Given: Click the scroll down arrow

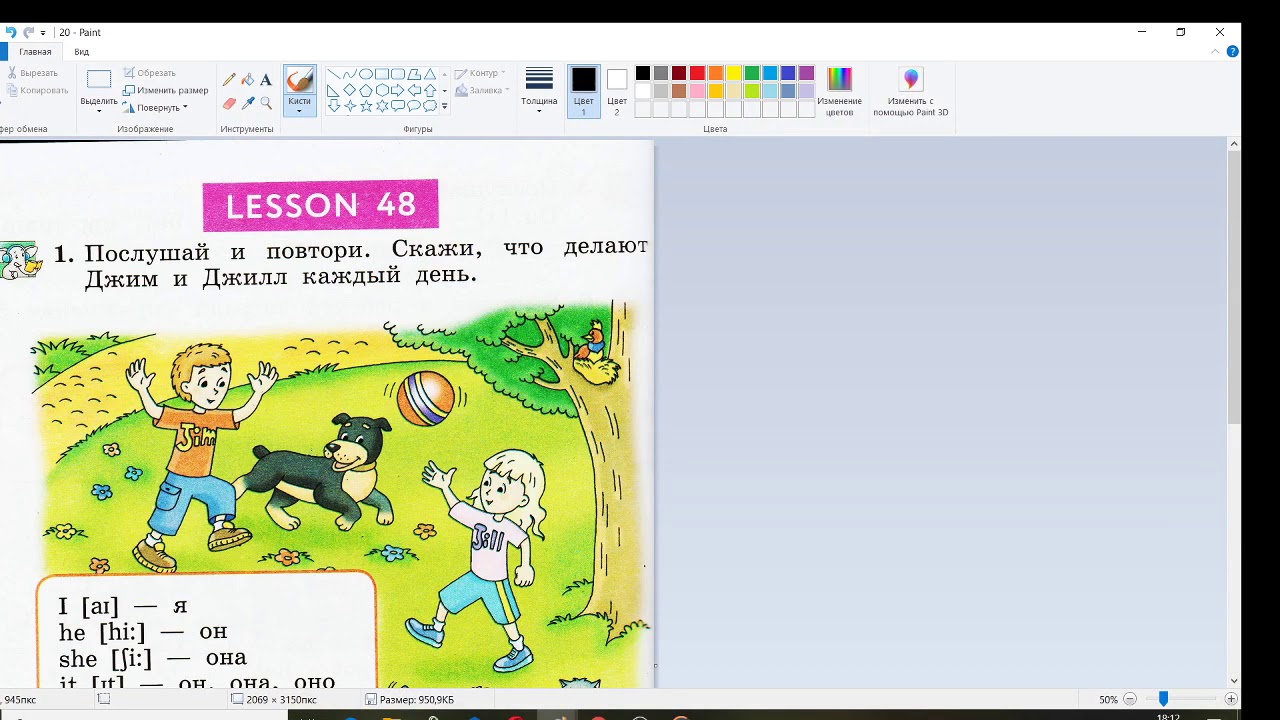Looking at the screenshot, I should pyautogui.click(x=1234, y=681).
